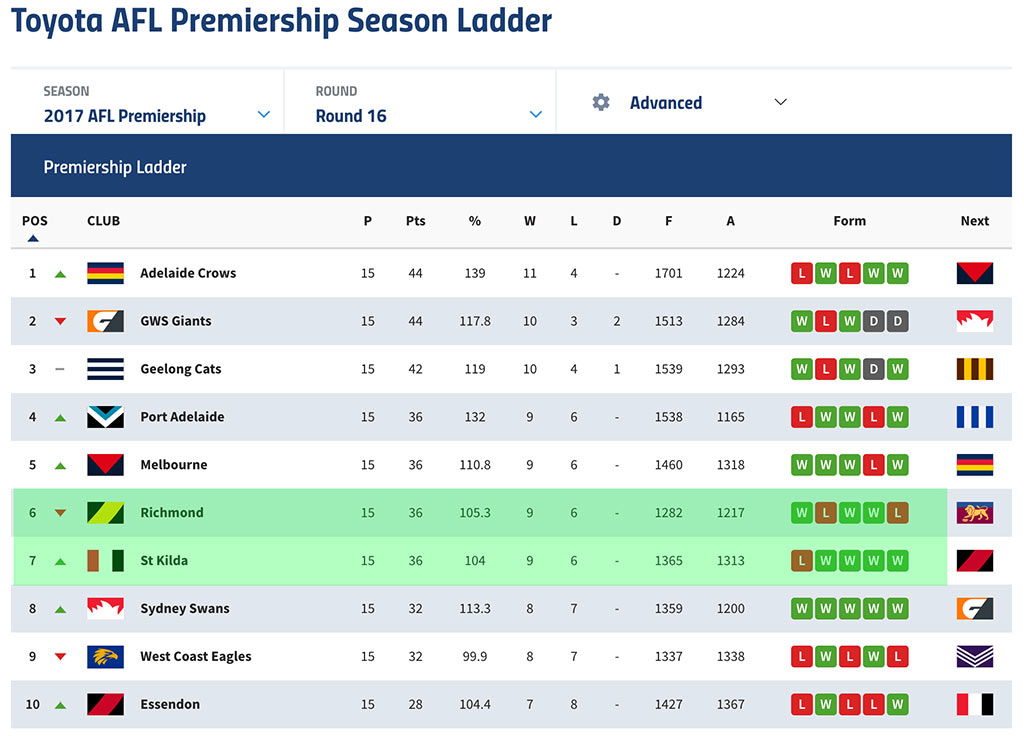The height and width of the screenshot is (736, 1024).
Task: Click the Sydney Swans club logo
Action: (105, 608)
